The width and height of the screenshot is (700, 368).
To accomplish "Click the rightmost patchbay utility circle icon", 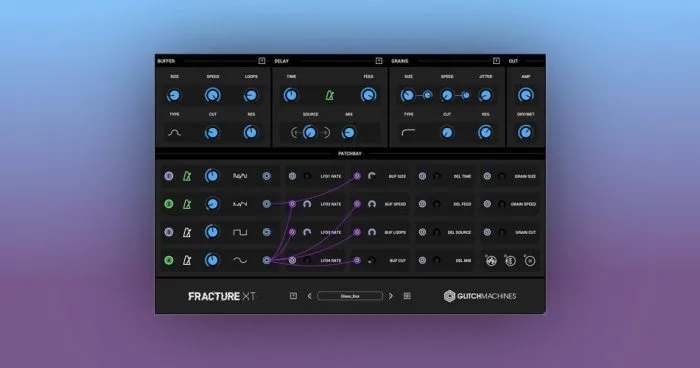I will 530,261.
